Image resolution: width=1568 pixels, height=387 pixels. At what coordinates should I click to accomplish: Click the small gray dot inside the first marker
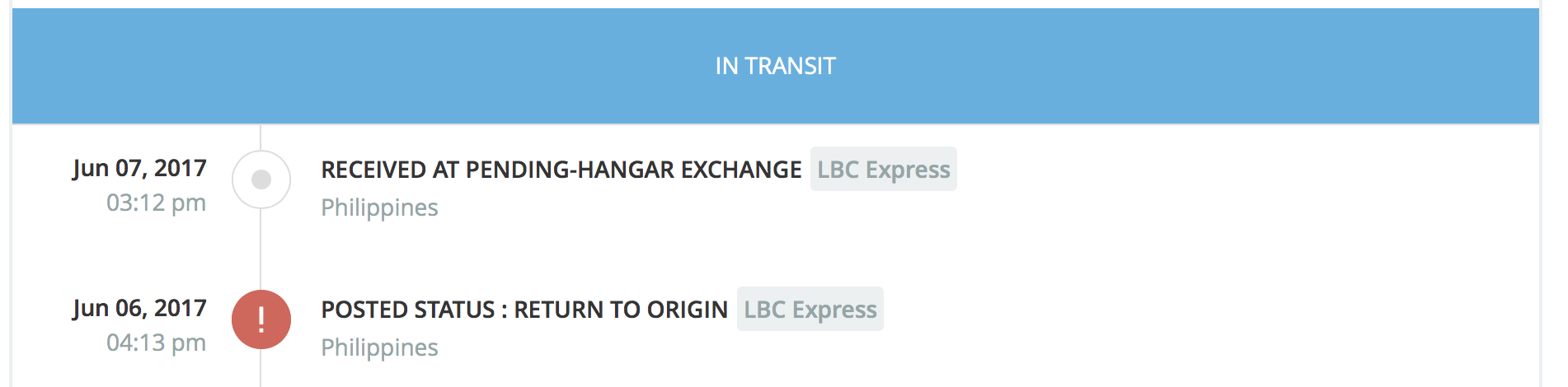(x=261, y=180)
